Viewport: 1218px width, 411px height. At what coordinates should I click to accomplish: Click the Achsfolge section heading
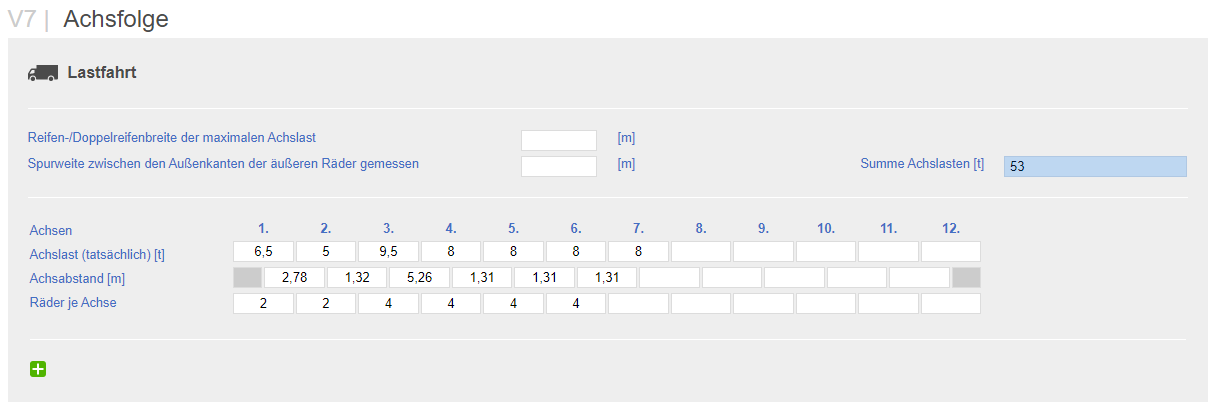(x=116, y=18)
